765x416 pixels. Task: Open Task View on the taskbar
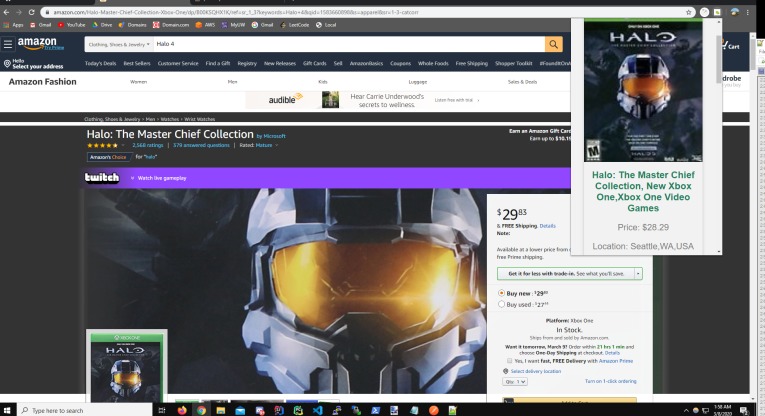pyautogui.click(x=162, y=410)
